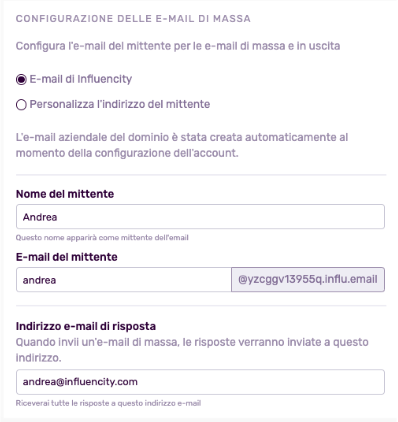Click the paragraph about L'e-mail aziendale del dominio

coord(182,145)
